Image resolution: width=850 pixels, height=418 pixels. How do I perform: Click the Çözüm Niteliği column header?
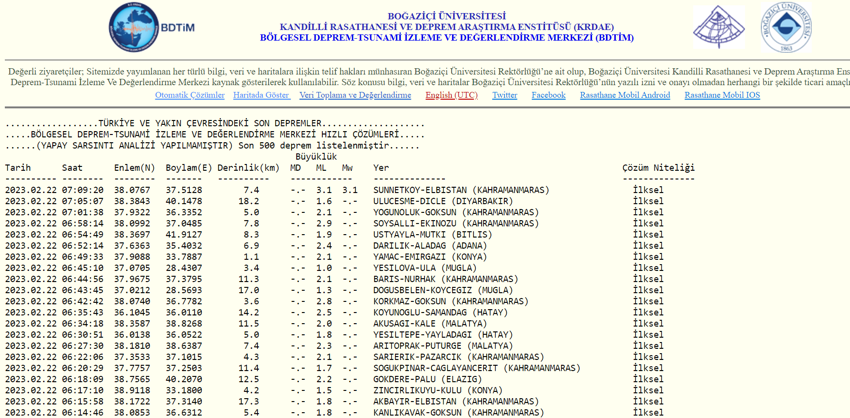(x=659, y=168)
